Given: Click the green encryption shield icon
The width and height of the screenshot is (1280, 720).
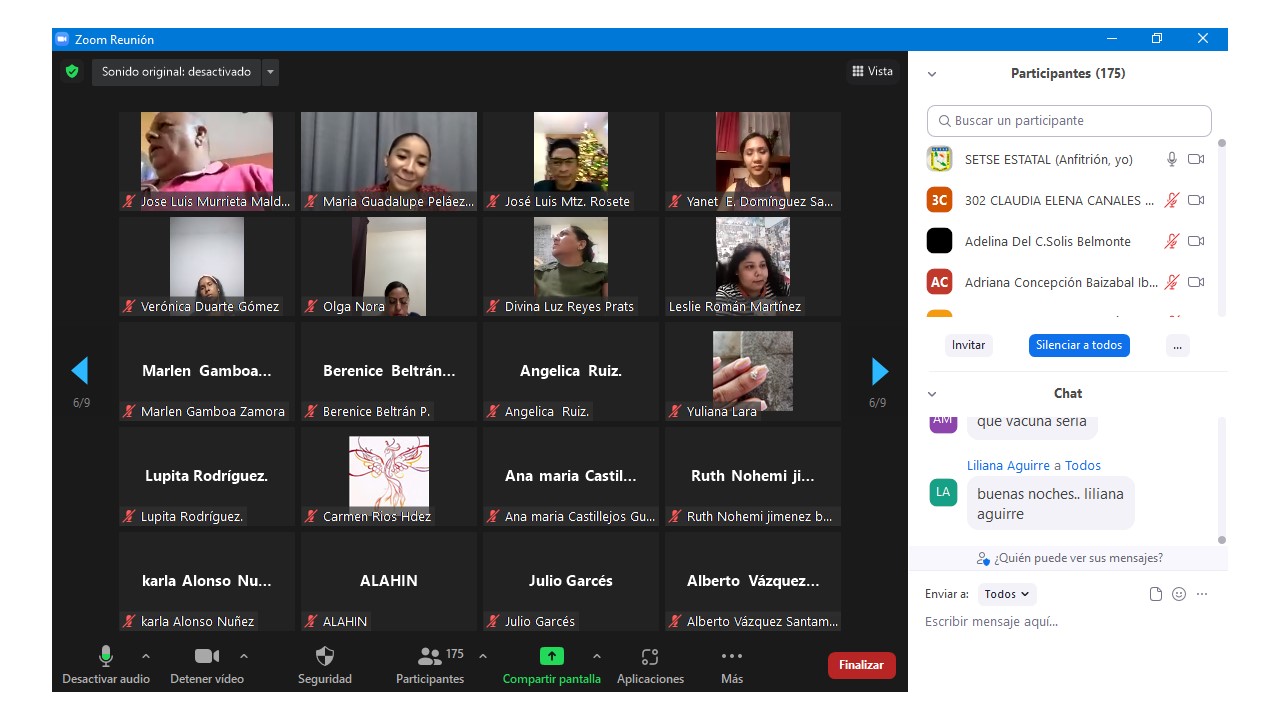Looking at the screenshot, I should click(x=72, y=72).
